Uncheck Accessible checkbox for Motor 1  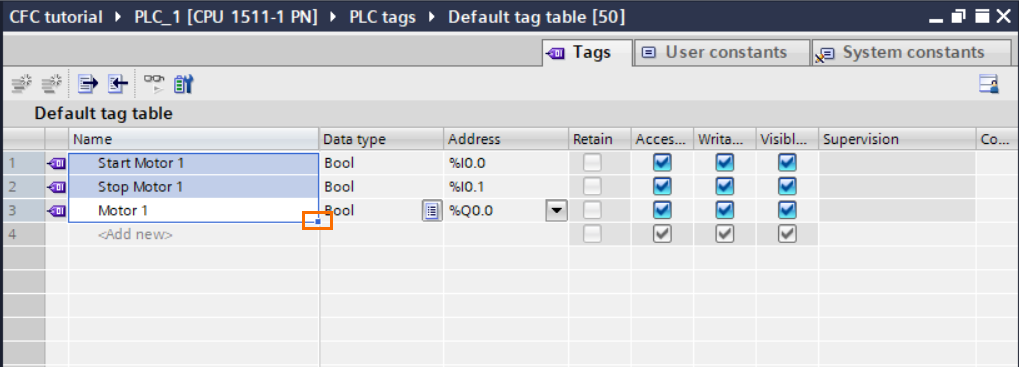click(x=662, y=210)
